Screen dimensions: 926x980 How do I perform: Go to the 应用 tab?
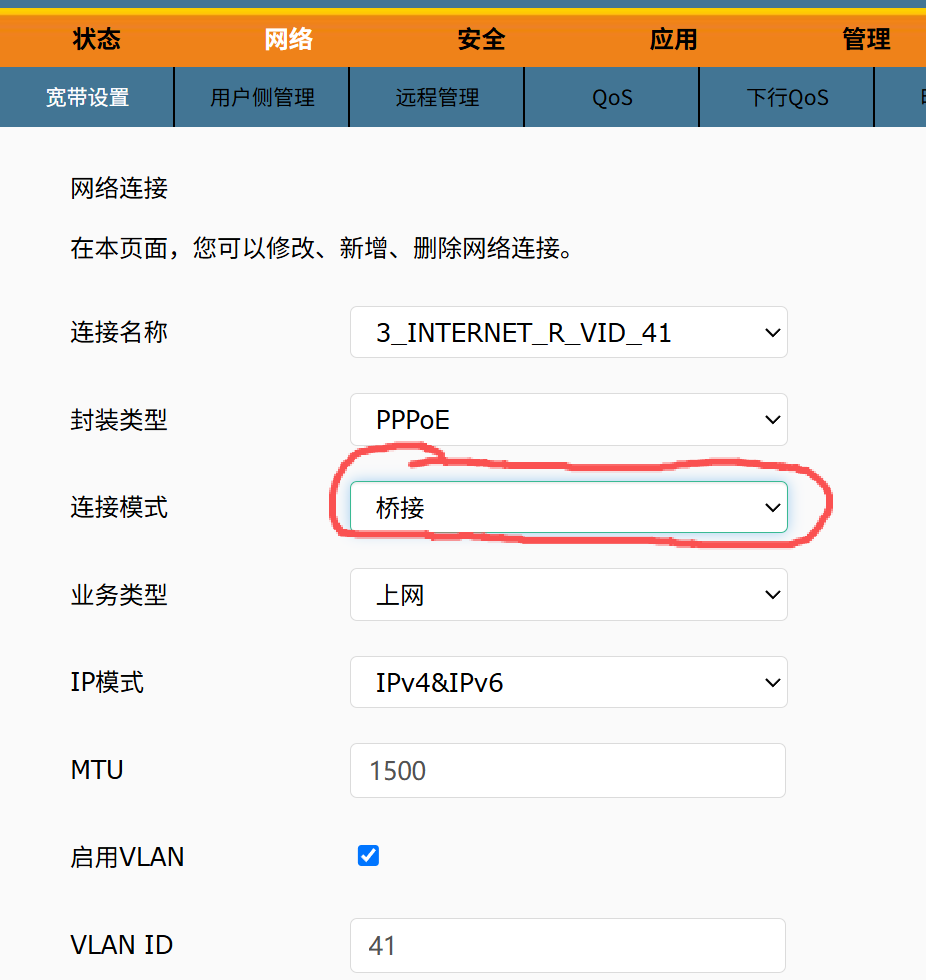click(x=674, y=39)
